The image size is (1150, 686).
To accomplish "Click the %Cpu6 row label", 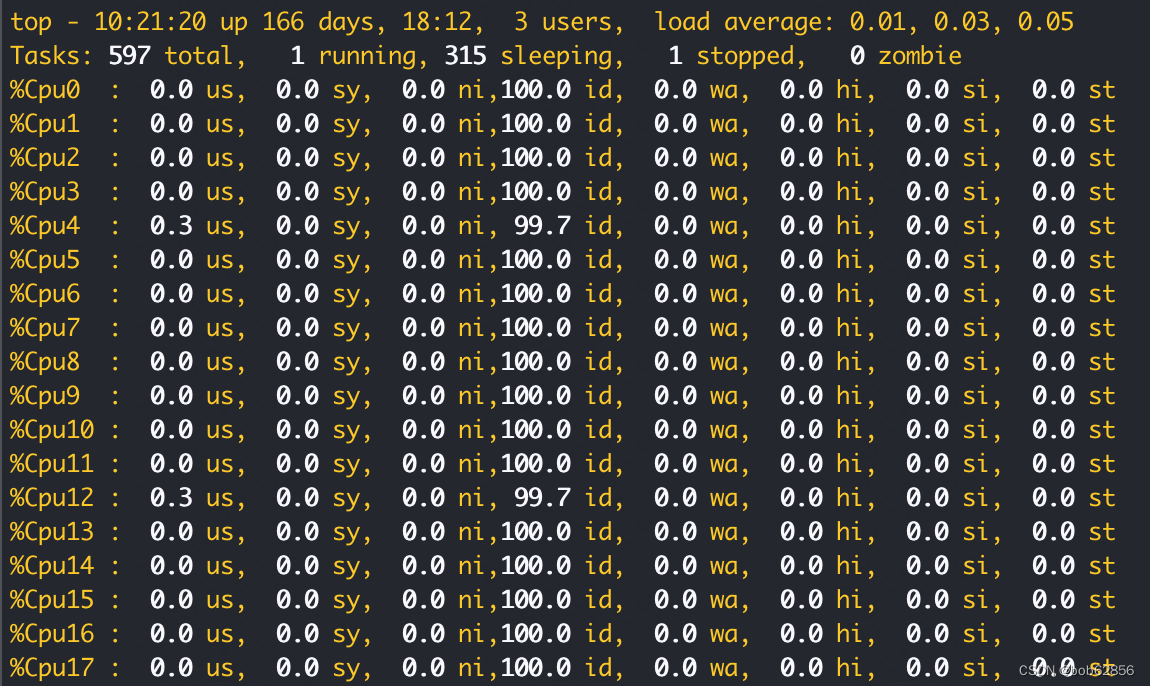I will click(x=45, y=294).
